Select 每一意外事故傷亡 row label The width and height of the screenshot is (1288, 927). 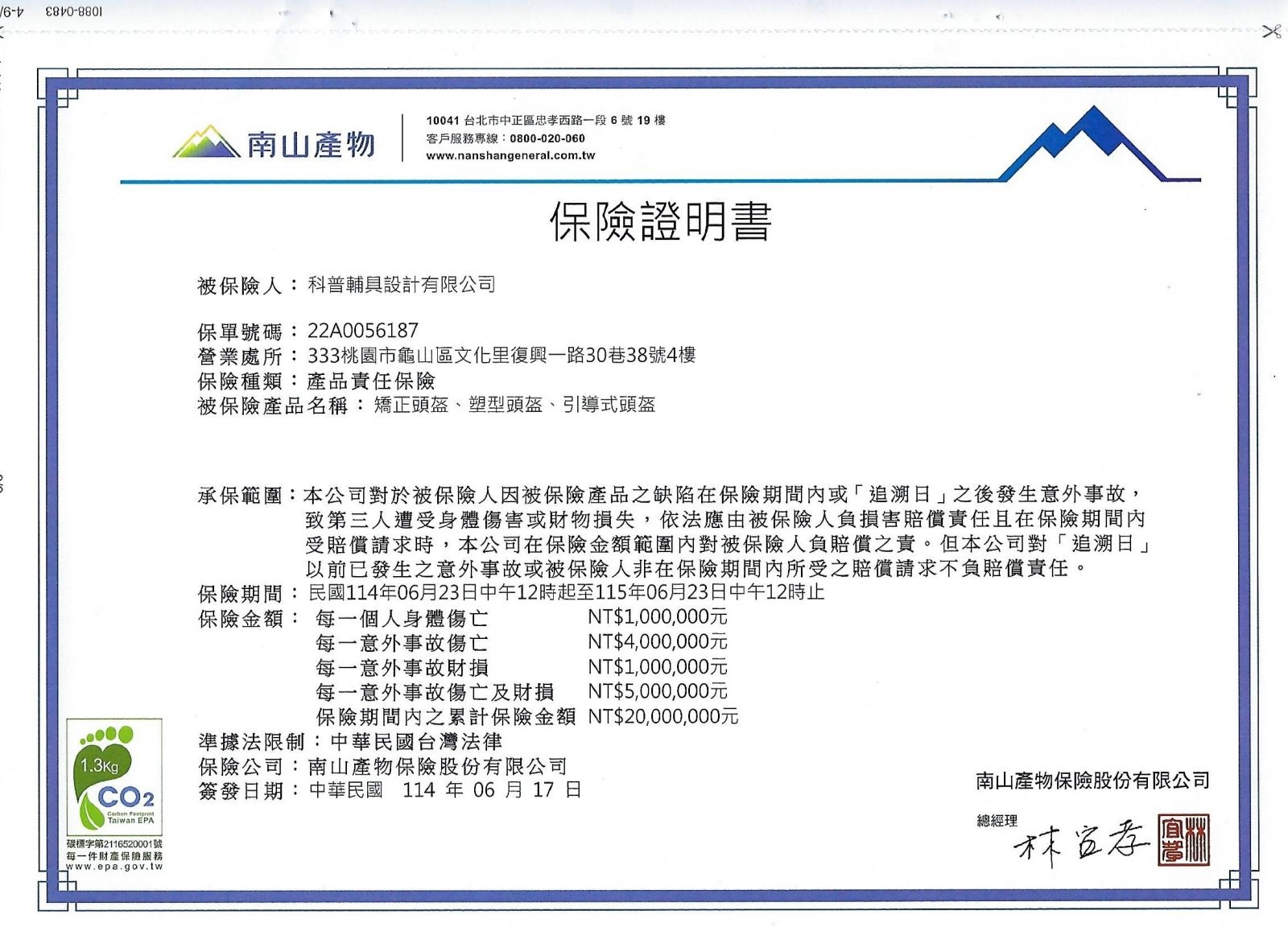tap(402, 643)
